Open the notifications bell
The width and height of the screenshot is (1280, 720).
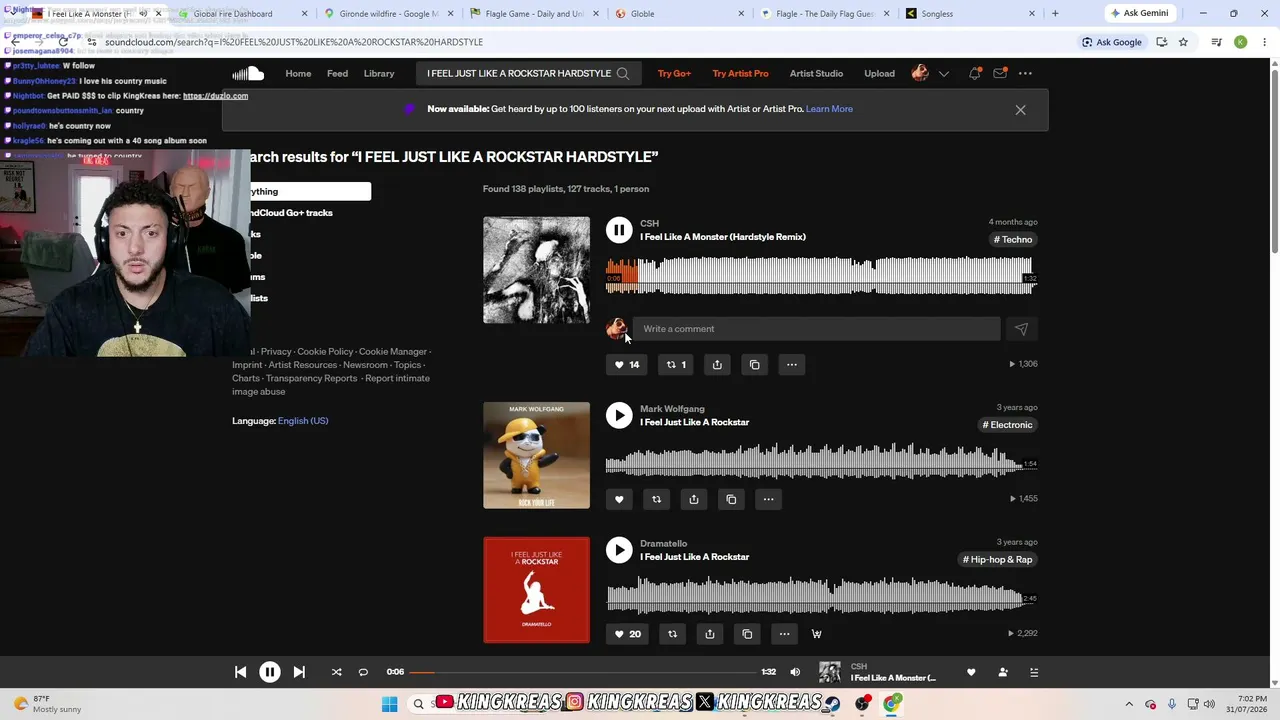coord(974,73)
